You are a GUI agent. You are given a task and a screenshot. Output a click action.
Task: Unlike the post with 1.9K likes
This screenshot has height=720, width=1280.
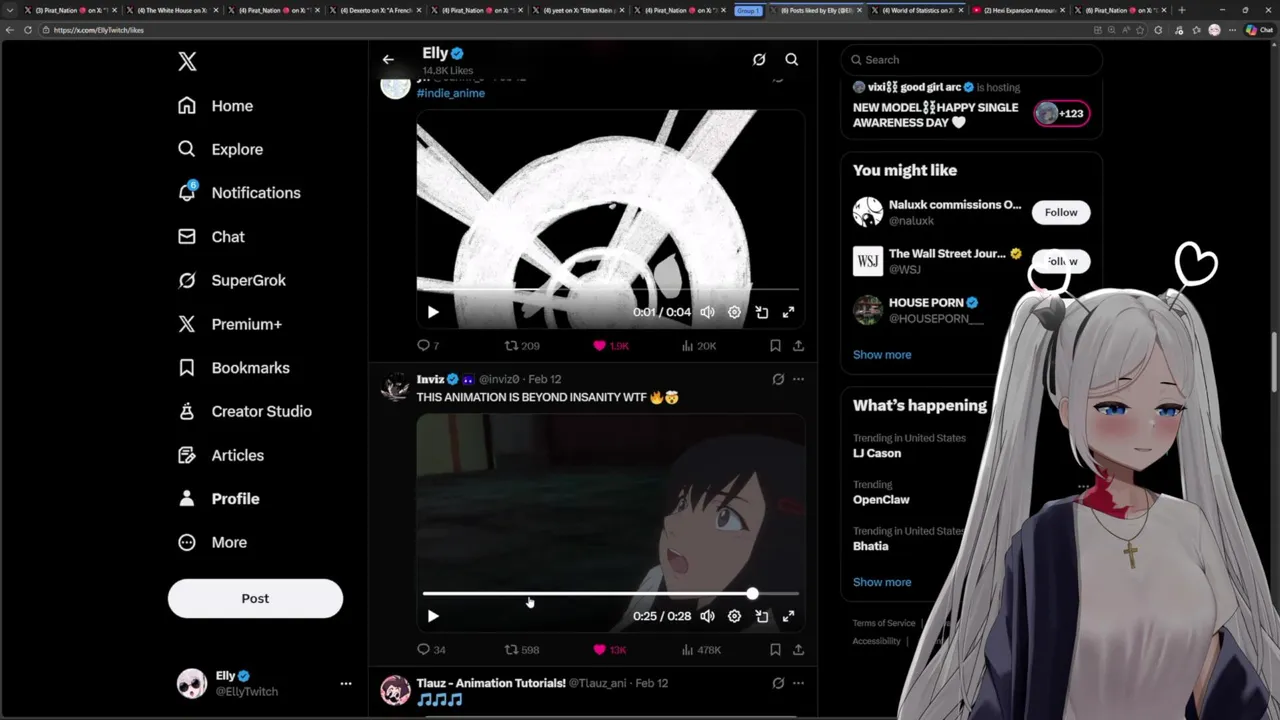point(611,346)
